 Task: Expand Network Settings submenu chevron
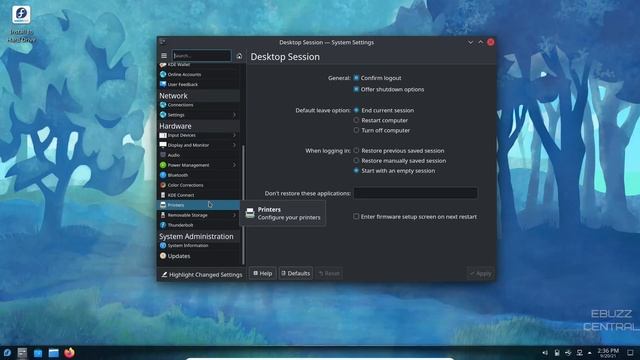pyautogui.click(x=234, y=115)
